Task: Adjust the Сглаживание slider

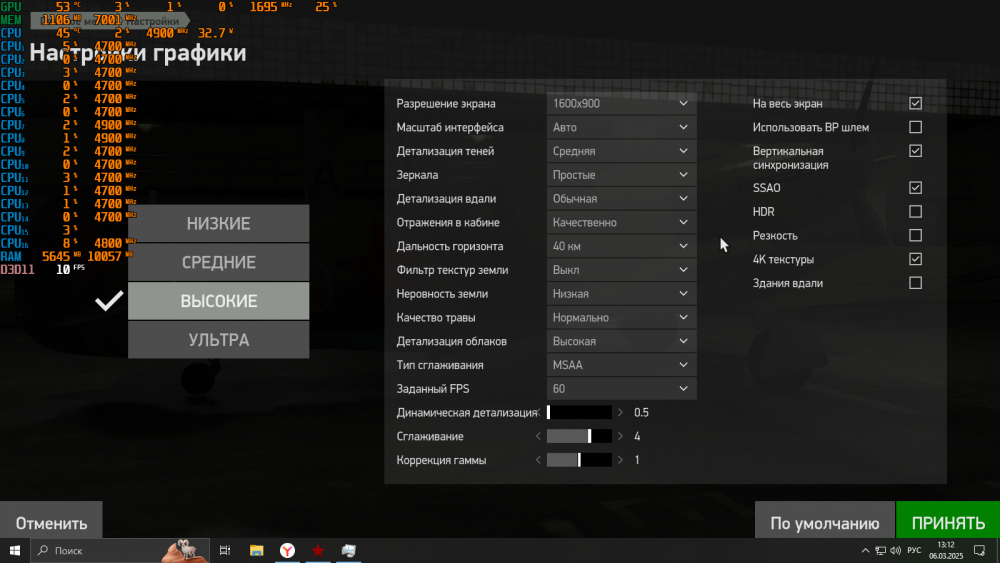Action: coord(579,436)
